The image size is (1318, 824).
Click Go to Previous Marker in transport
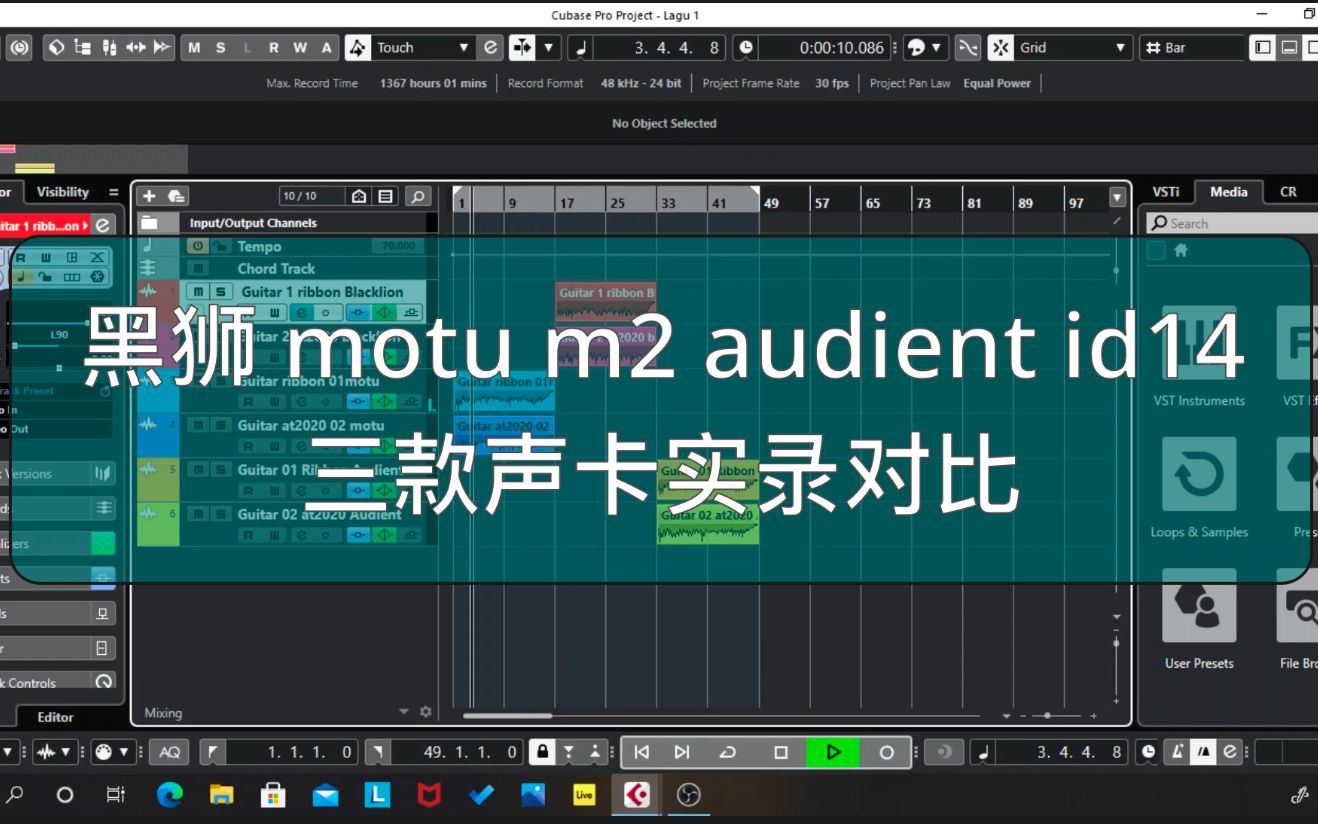click(x=642, y=752)
